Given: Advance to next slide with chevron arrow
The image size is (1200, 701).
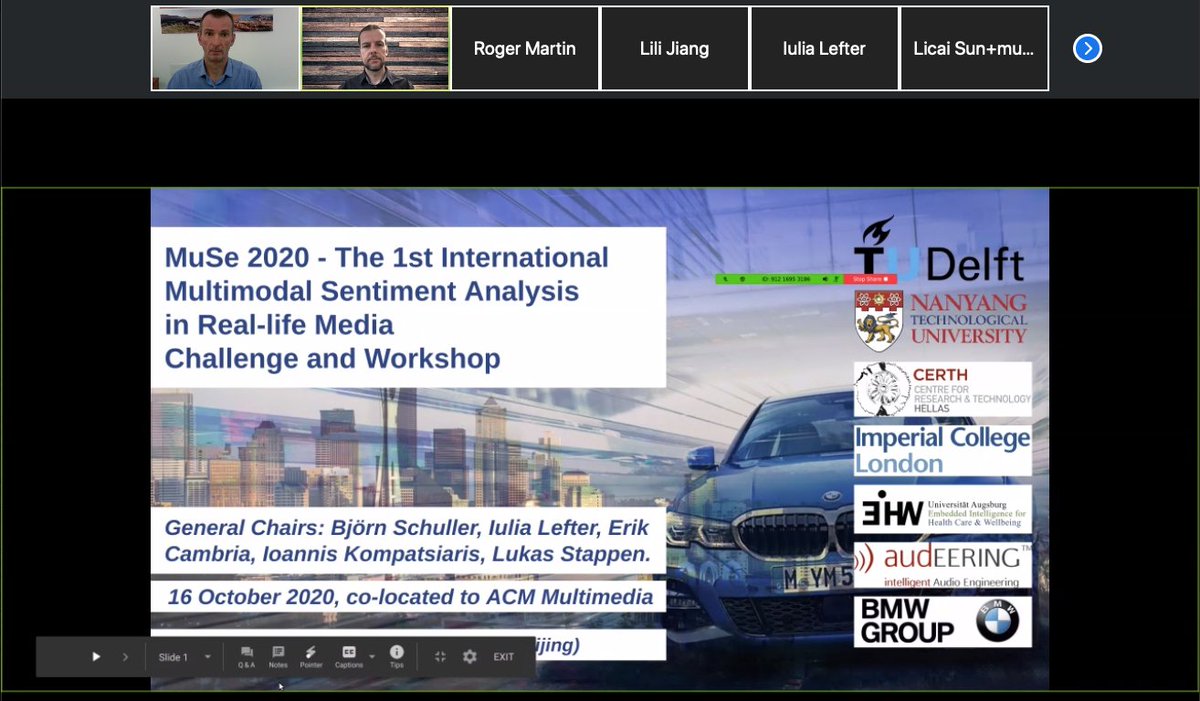Looking at the screenshot, I should [x=125, y=657].
